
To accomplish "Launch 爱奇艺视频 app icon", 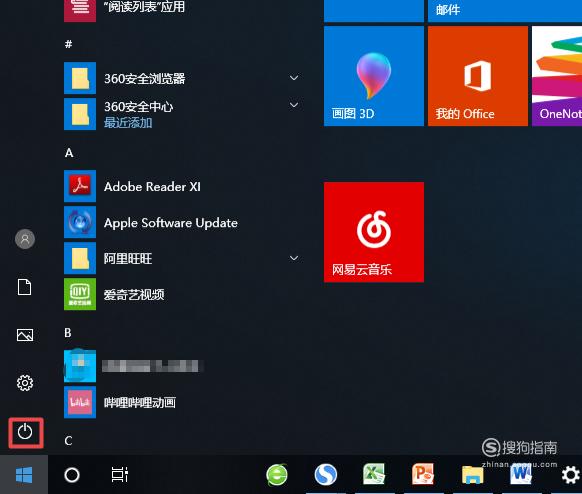I will point(80,294).
